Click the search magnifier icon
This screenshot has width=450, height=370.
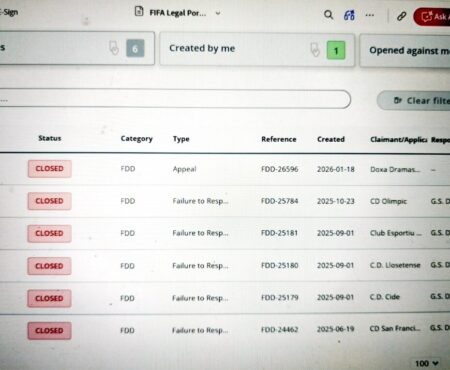(x=328, y=14)
